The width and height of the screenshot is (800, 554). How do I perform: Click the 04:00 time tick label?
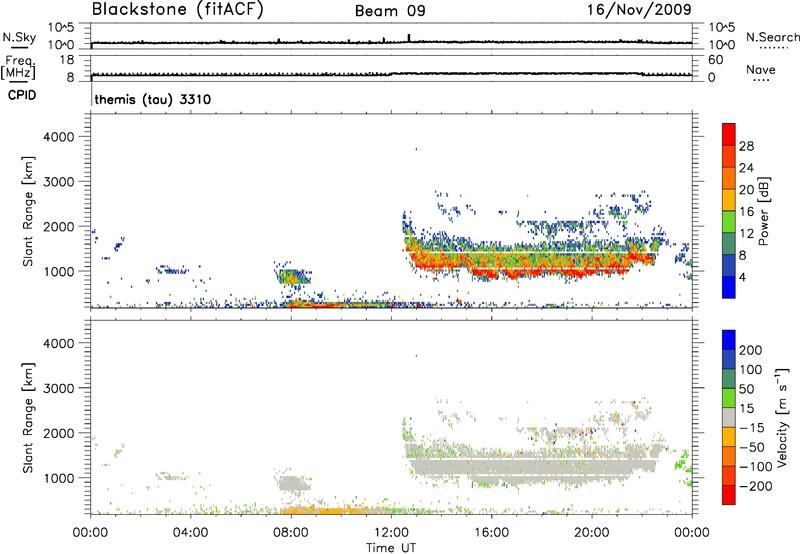click(x=190, y=533)
